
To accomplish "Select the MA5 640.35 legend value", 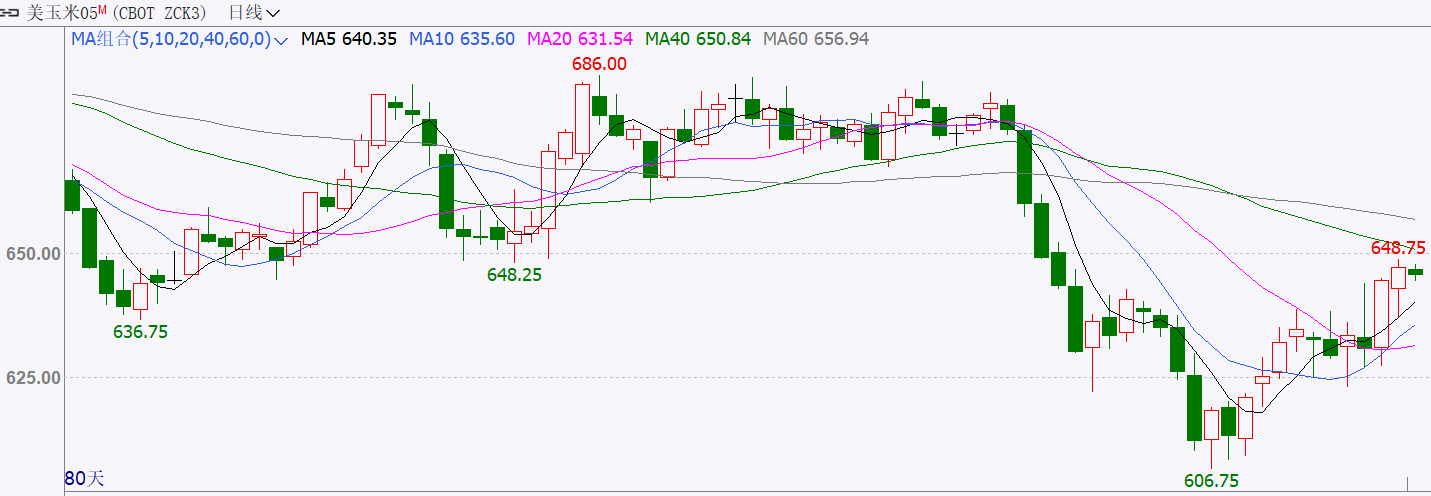I will click(349, 39).
